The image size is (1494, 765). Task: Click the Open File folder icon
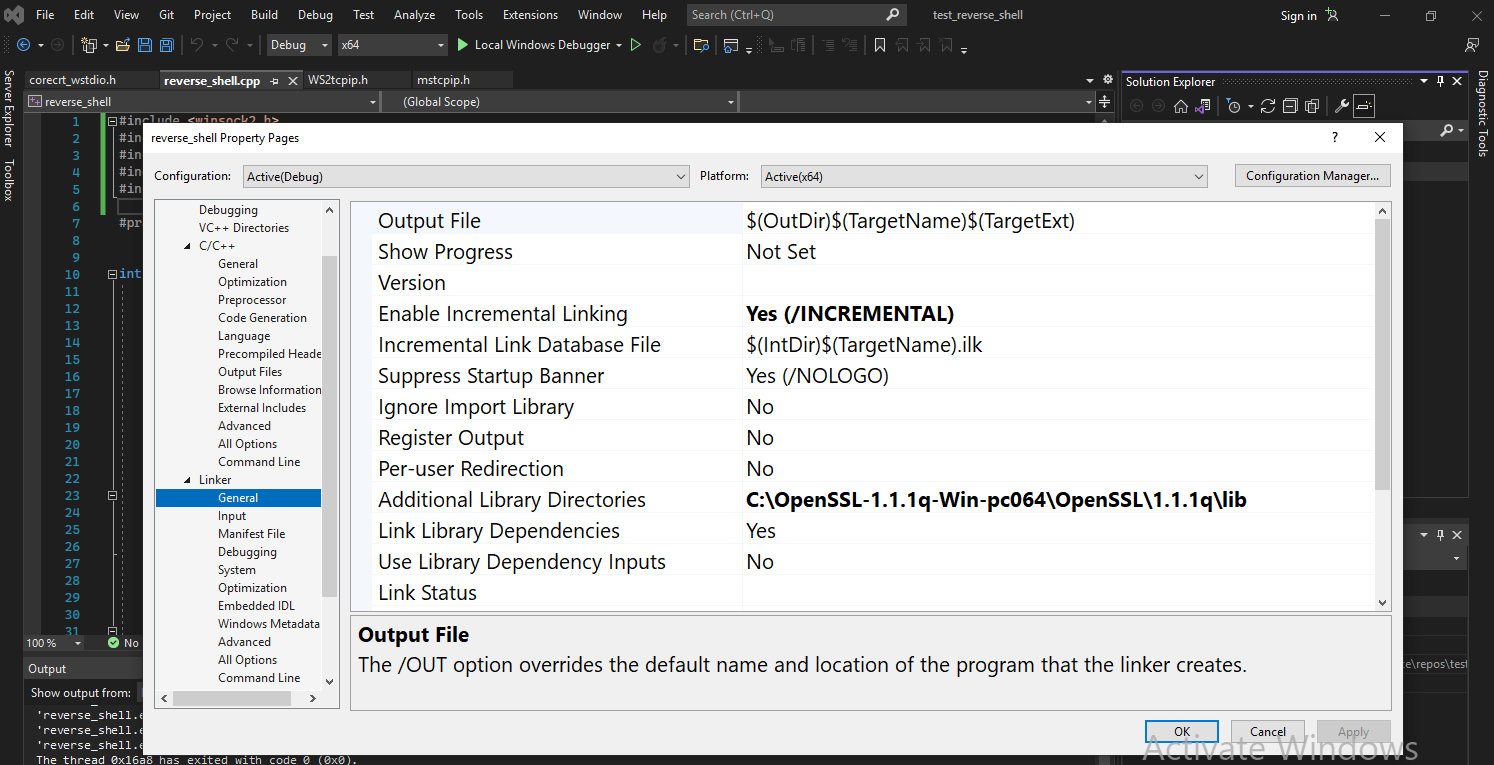coord(123,45)
